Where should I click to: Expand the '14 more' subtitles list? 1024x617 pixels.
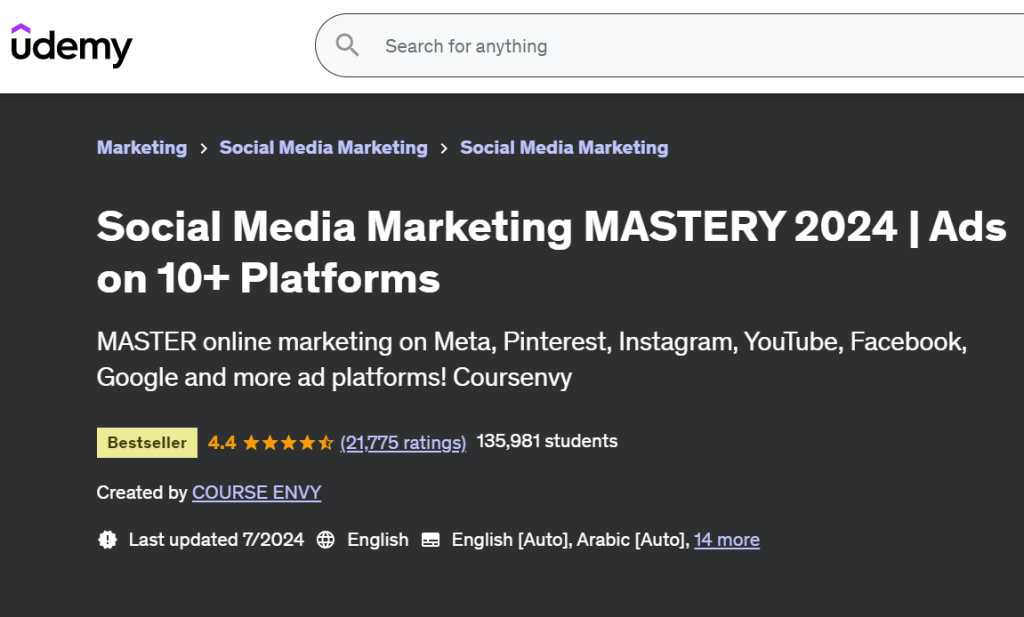pos(726,540)
